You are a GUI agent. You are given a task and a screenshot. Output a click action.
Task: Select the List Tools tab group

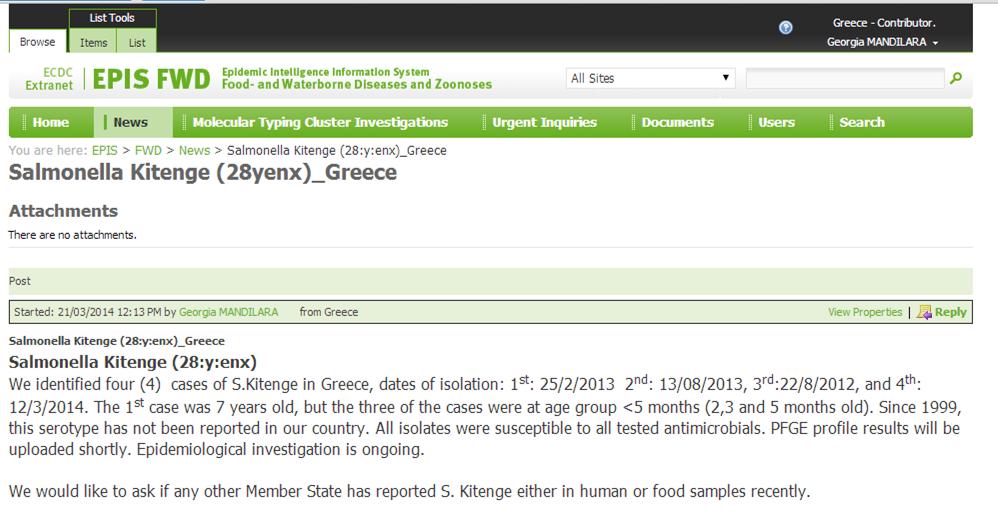(x=112, y=18)
